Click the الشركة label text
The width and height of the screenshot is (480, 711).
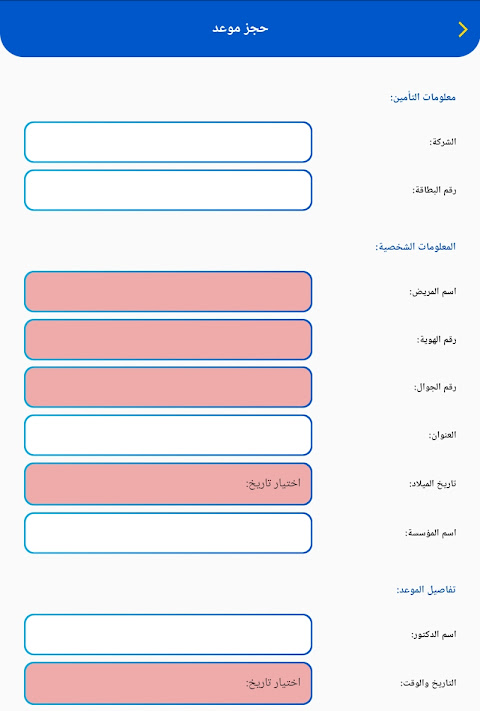pyautogui.click(x=443, y=142)
